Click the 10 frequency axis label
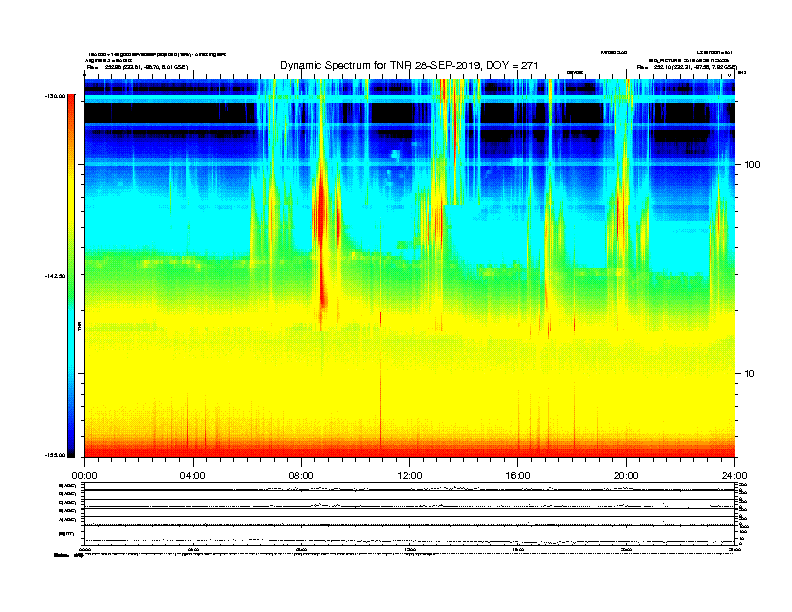The width and height of the screenshot is (792, 612). 749,374
